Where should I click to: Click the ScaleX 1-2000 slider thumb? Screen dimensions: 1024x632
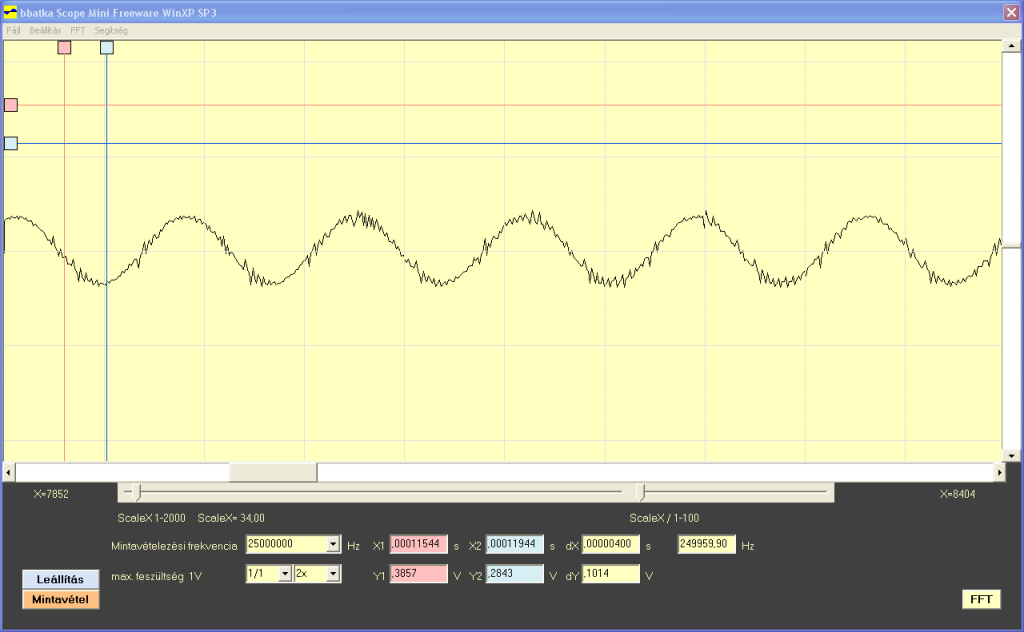(x=136, y=492)
